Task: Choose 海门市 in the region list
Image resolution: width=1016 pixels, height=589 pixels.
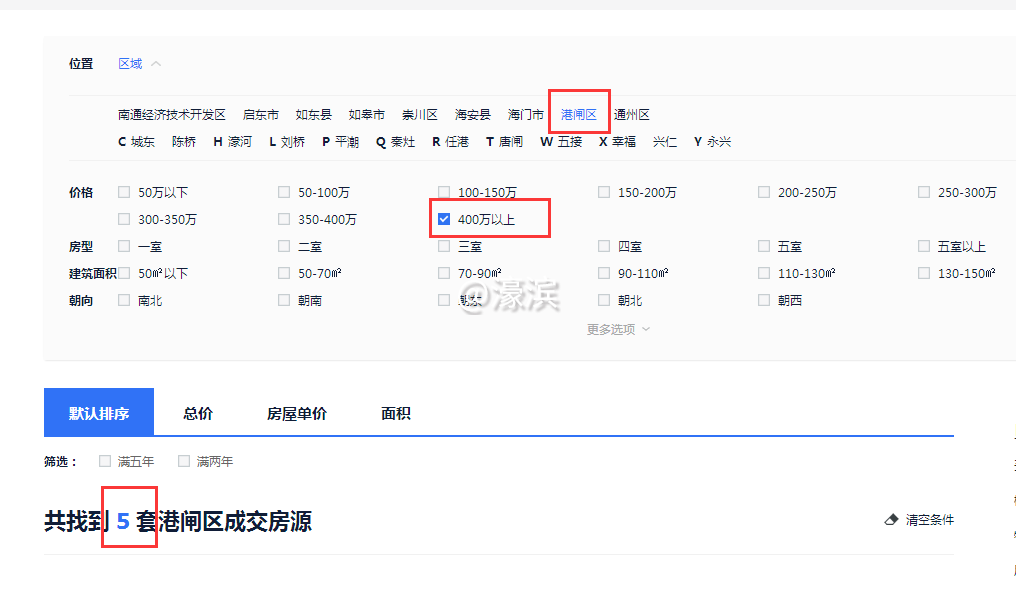Action: click(524, 113)
